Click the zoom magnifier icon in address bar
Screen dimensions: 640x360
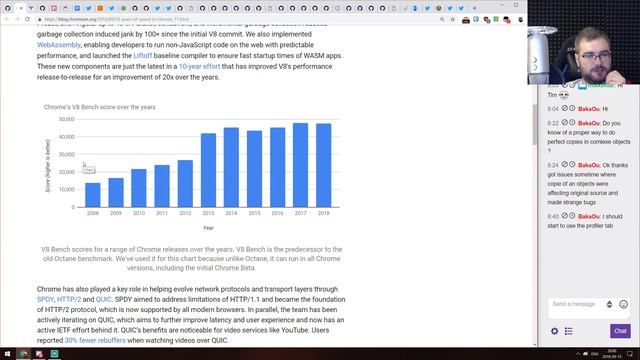click(x=442, y=19)
